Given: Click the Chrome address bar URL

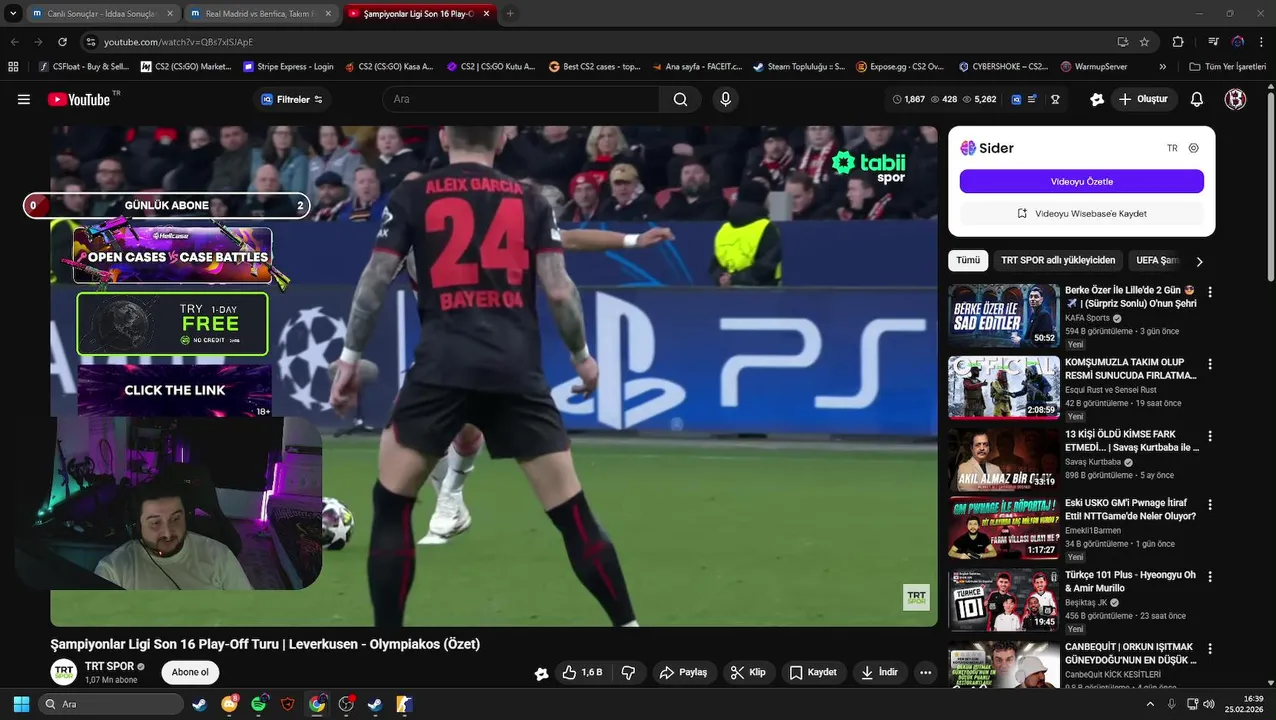Looking at the screenshot, I should [178, 42].
